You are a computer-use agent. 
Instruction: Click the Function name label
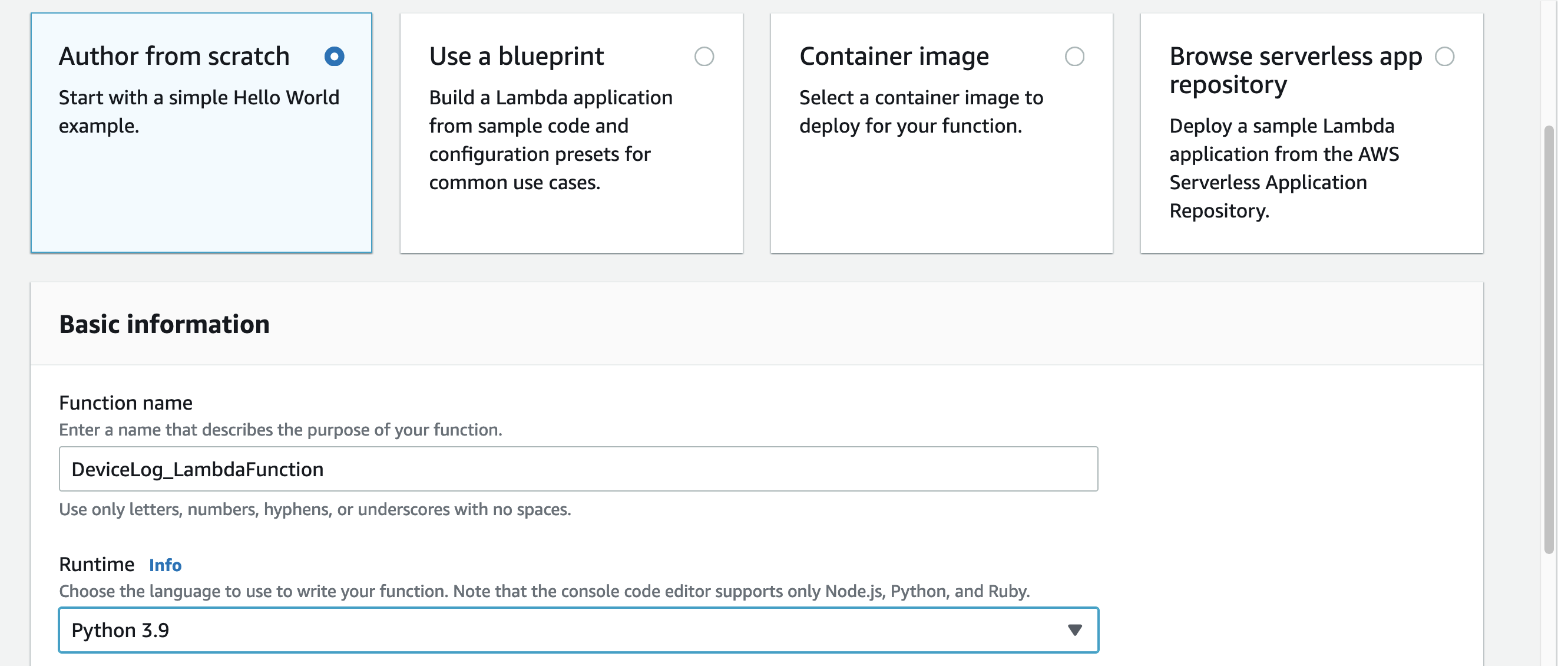pyautogui.click(x=125, y=403)
